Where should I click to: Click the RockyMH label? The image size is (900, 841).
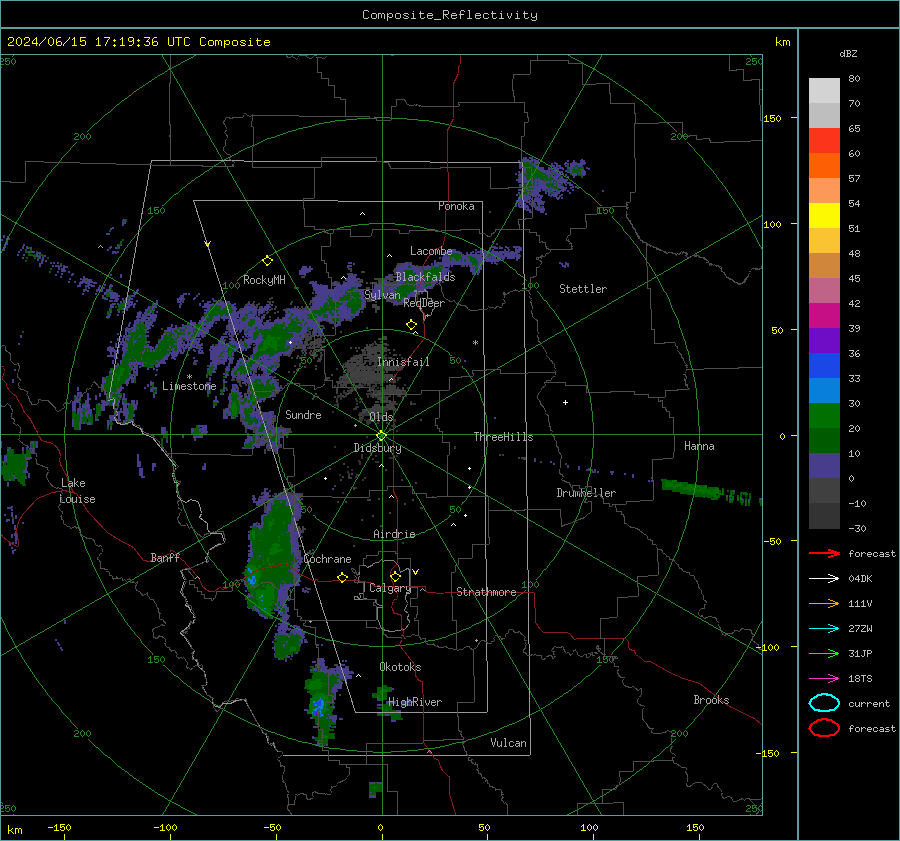(264, 280)
